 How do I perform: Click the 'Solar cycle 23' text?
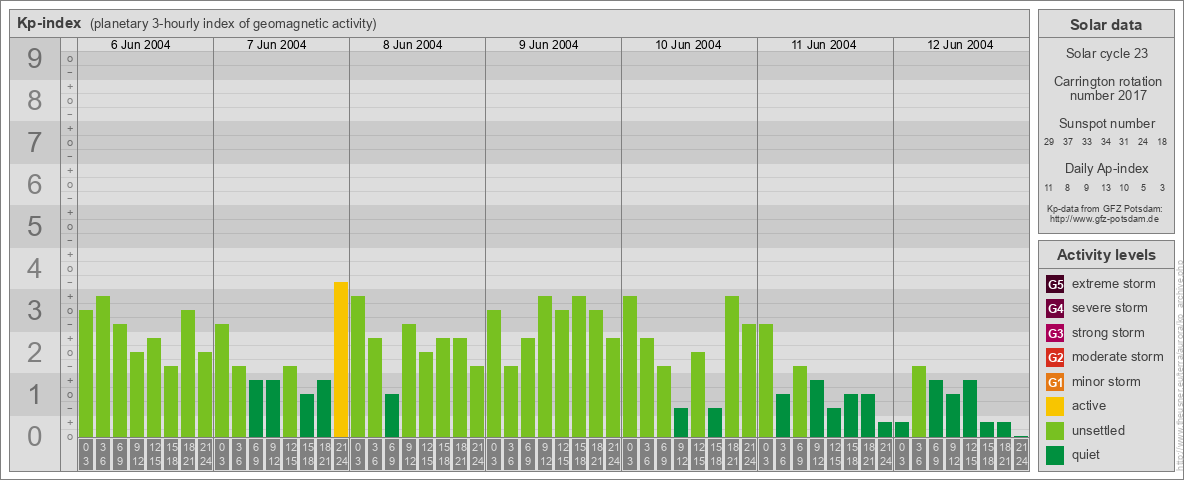coord(1106,54)
